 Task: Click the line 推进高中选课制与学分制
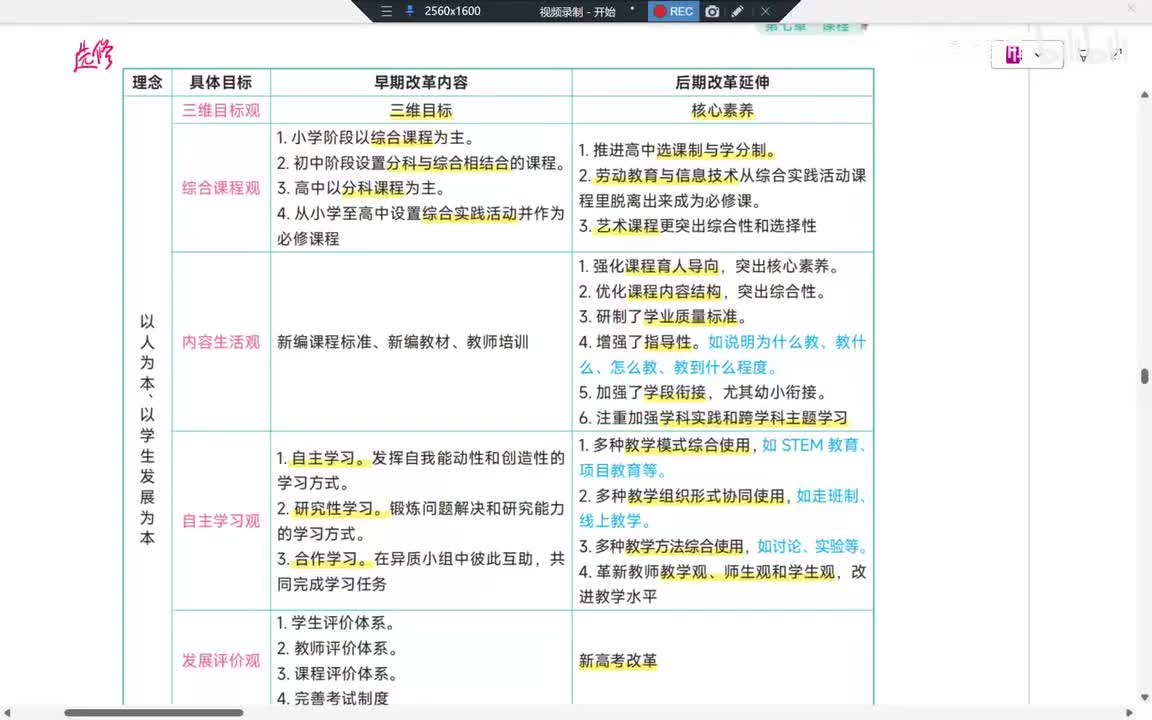(677, 150)
